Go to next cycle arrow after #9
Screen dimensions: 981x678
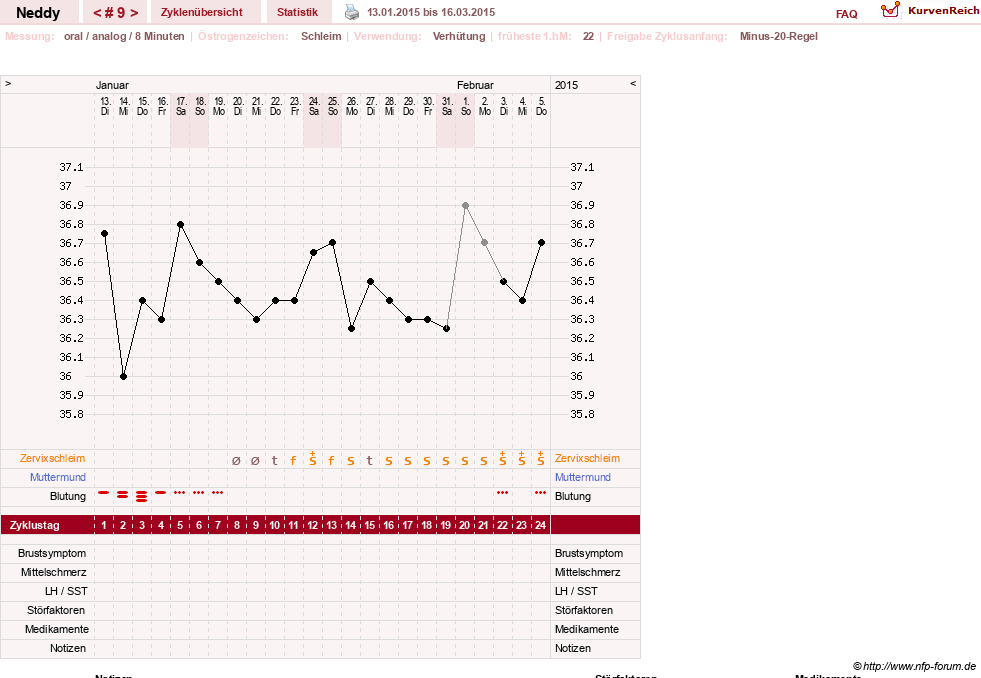134,13
